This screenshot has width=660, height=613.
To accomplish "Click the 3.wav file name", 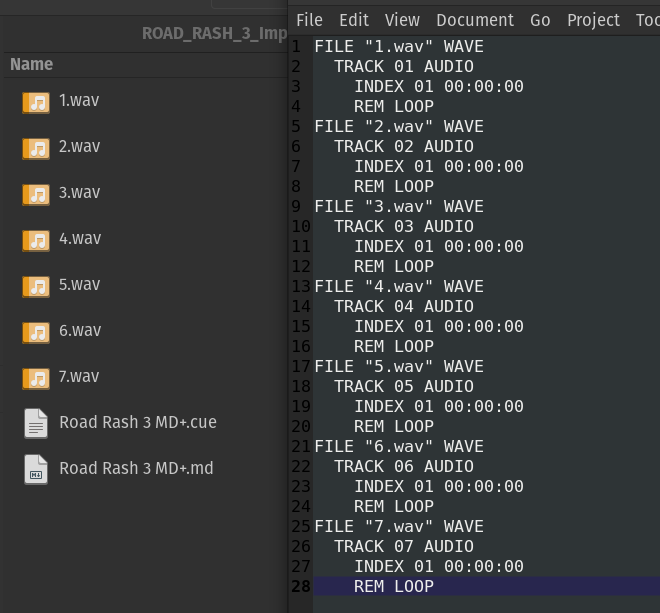I will pyautogui.click(x=80, y=192).
